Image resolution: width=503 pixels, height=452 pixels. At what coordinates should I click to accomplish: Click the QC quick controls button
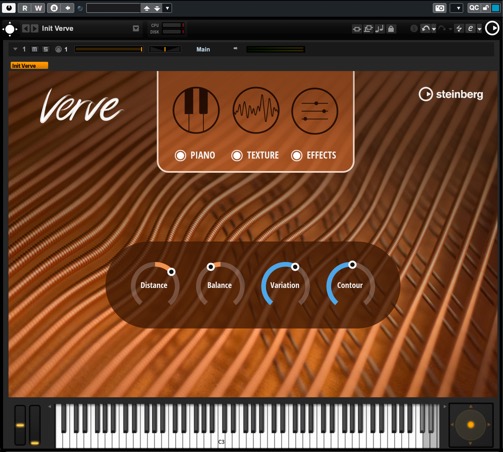pos(474,8)
